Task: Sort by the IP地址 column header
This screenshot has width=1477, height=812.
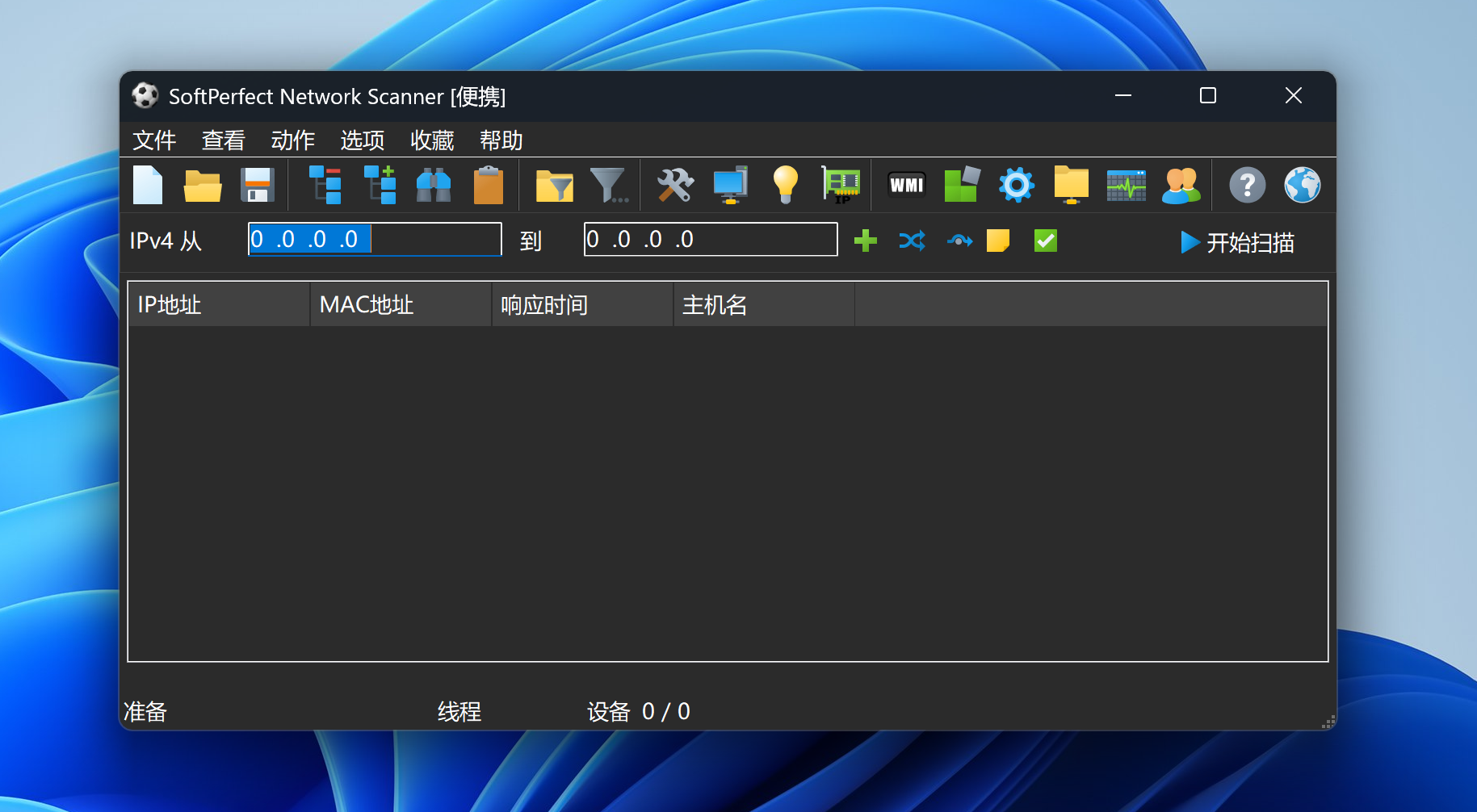Action: click(219, 304)
